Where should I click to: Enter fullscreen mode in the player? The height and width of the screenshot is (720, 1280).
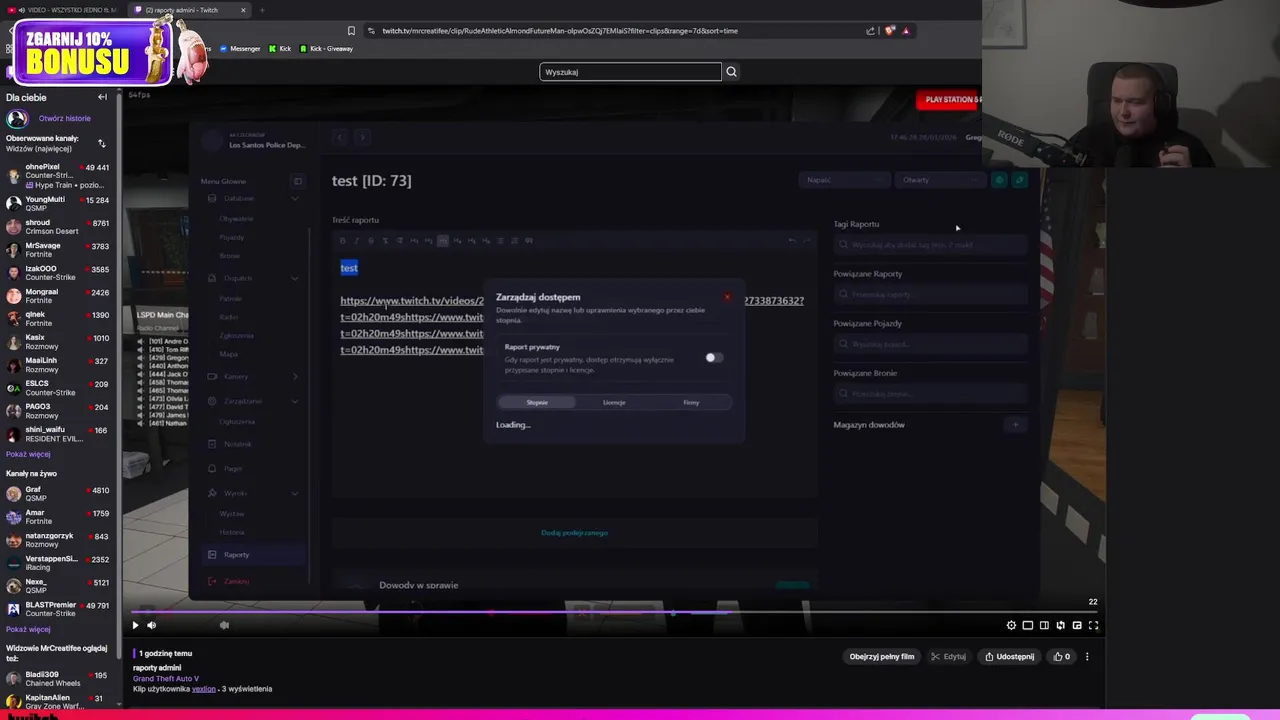click(x=1093, y=625)
